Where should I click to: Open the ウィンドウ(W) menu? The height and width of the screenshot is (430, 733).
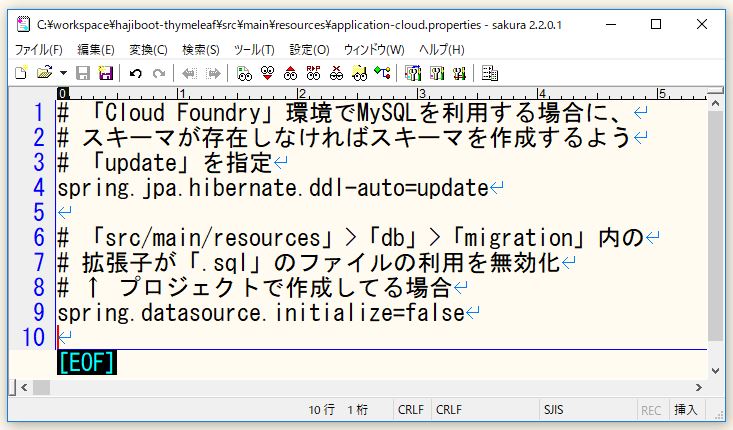pyautogui.click(x=374, y=50)
